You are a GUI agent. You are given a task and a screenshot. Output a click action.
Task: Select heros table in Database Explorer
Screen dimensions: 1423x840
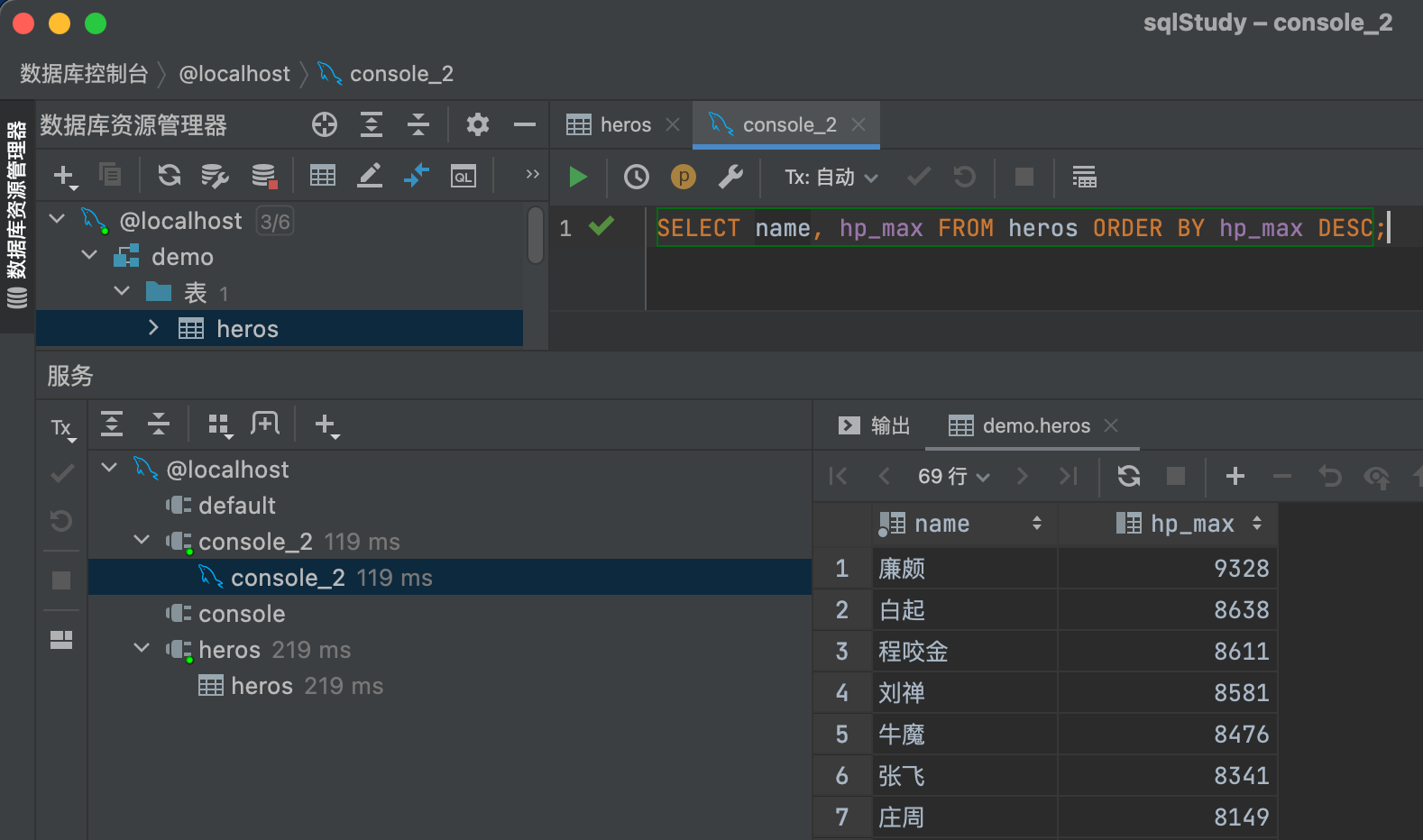point(280,328)
